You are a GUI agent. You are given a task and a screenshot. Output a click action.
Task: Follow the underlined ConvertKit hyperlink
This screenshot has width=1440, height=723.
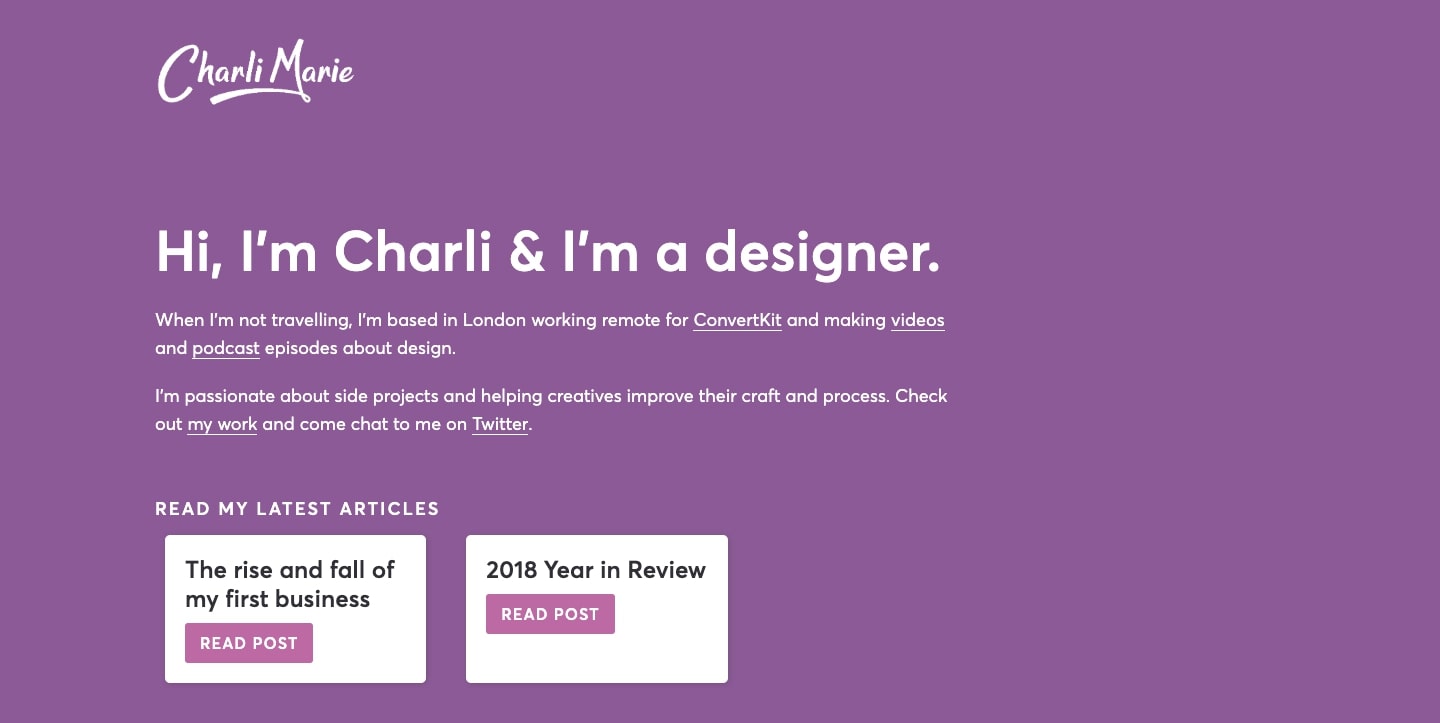[737, 320]
